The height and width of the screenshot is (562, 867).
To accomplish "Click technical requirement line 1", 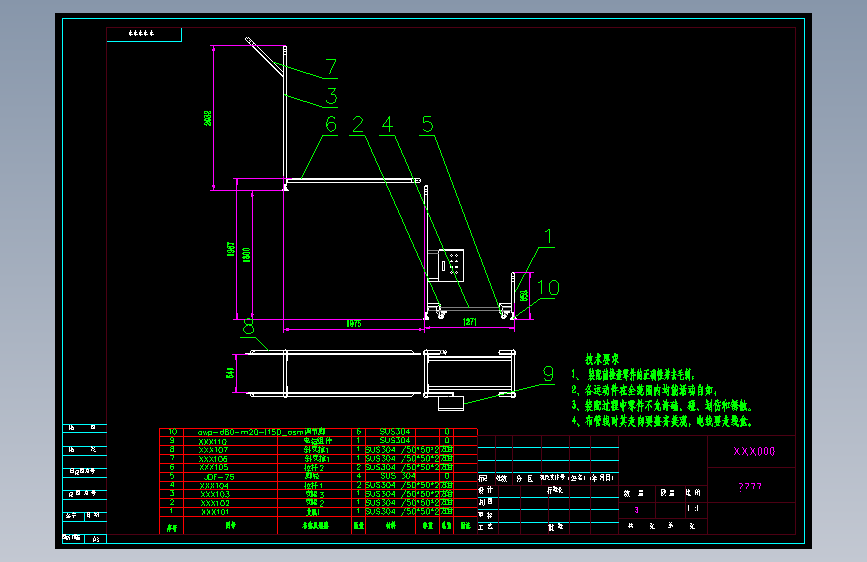I will pyautogui.click(x=633, y=374).
